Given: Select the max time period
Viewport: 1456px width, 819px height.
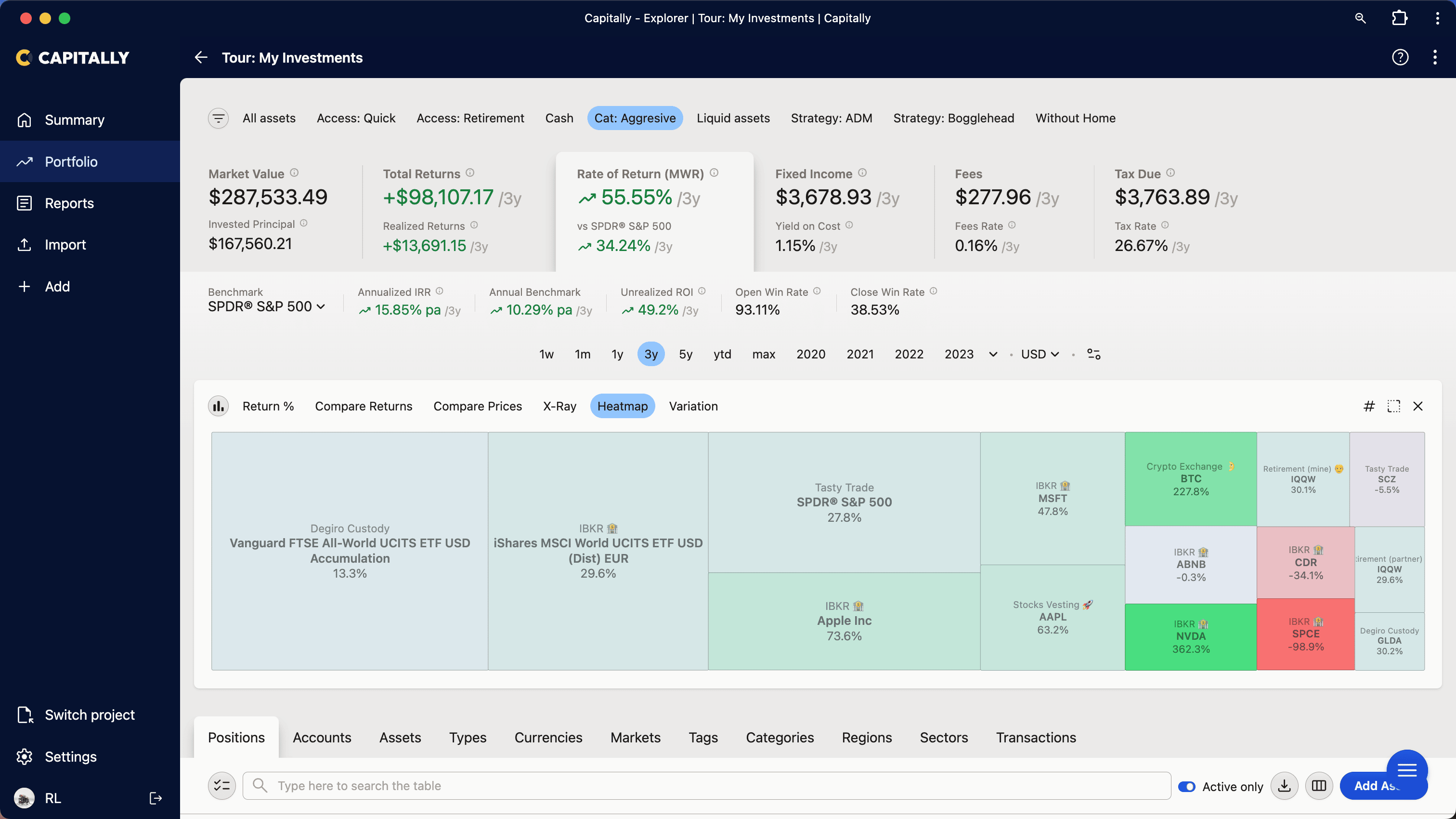Looking at the screenshot, I should 763,354.
